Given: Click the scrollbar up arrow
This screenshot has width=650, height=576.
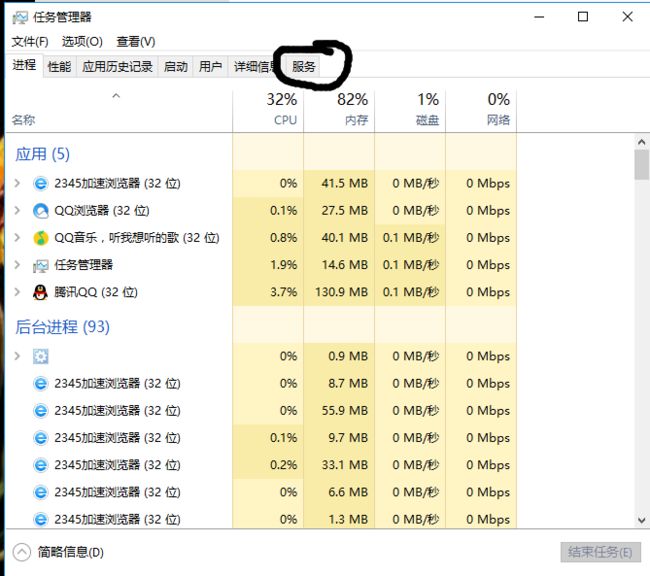Looking at the screenshot, I should point(641,142).
